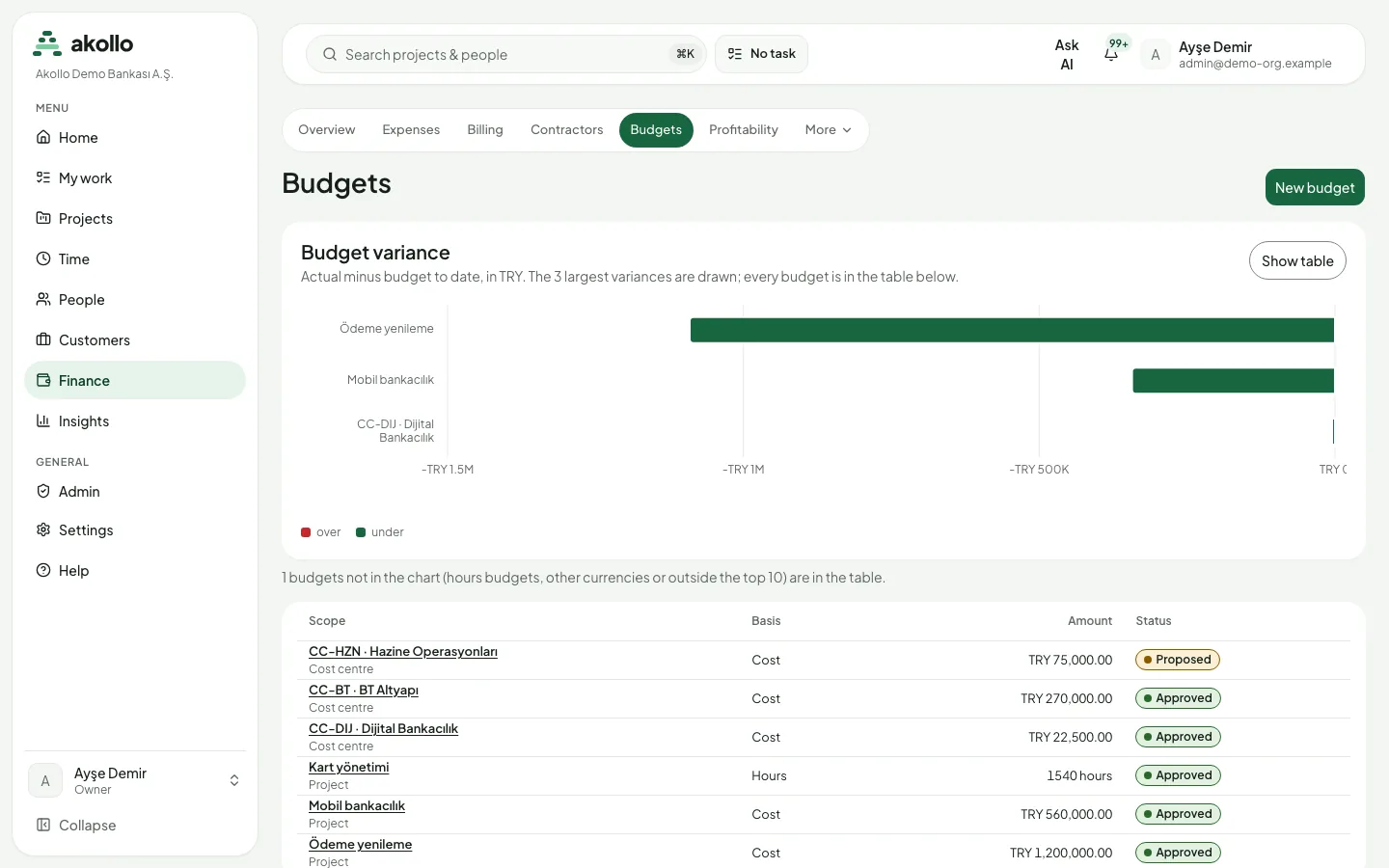This screenshot has height=868, width=1389.
Task: Switch to the Contractors tab
Action: point(567,130)
